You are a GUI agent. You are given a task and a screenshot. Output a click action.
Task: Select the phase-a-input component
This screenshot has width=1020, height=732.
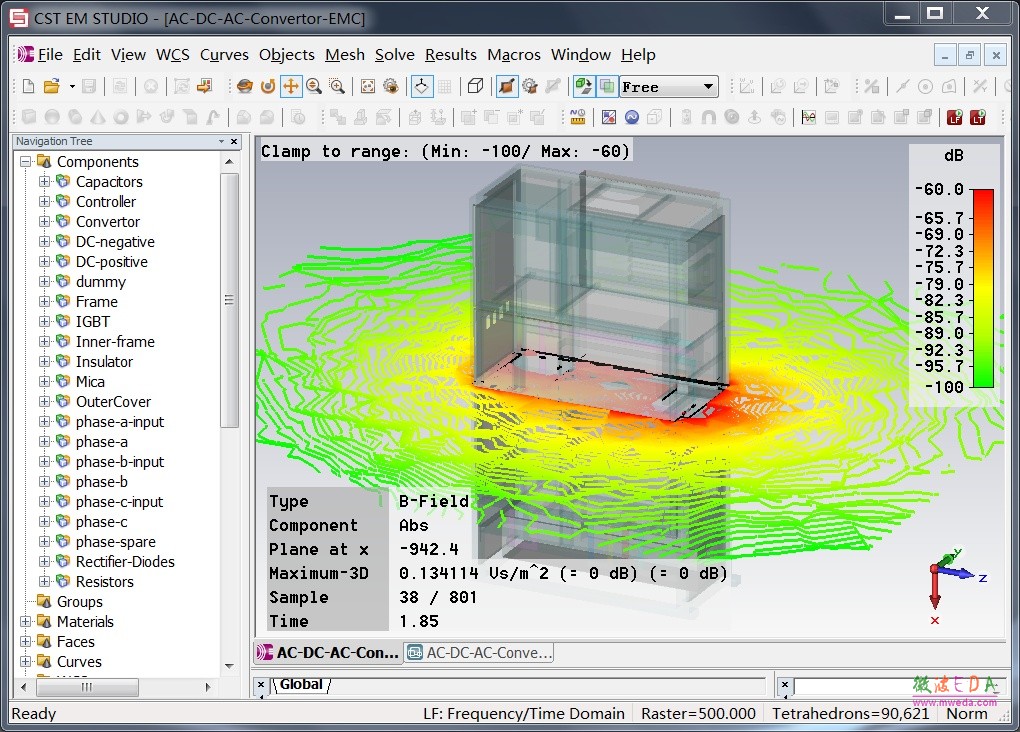point(120,422)
